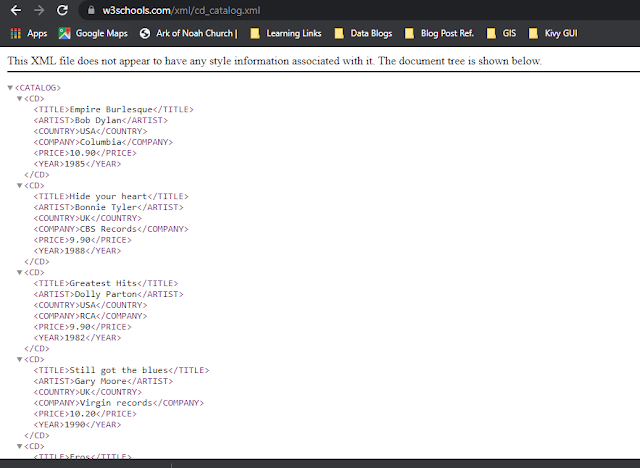Click the padlock site info icon

[91, 10]
